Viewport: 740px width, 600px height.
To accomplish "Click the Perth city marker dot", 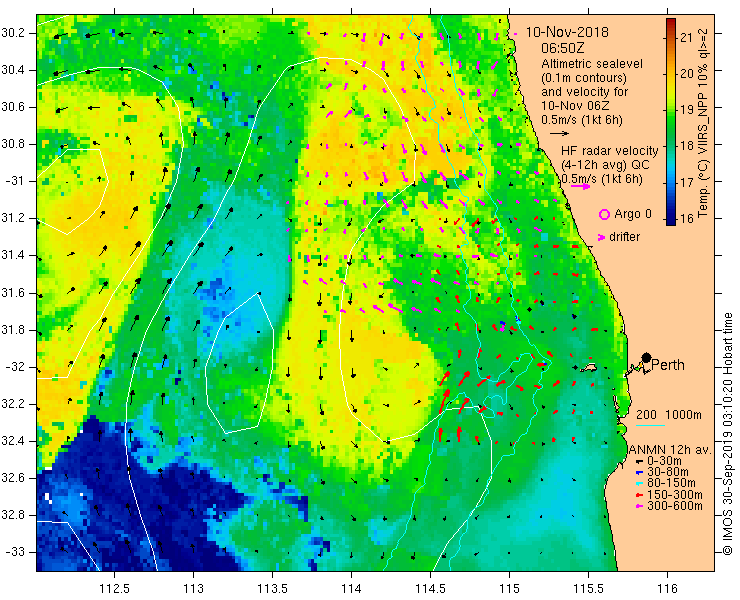I will click(646, 357).
